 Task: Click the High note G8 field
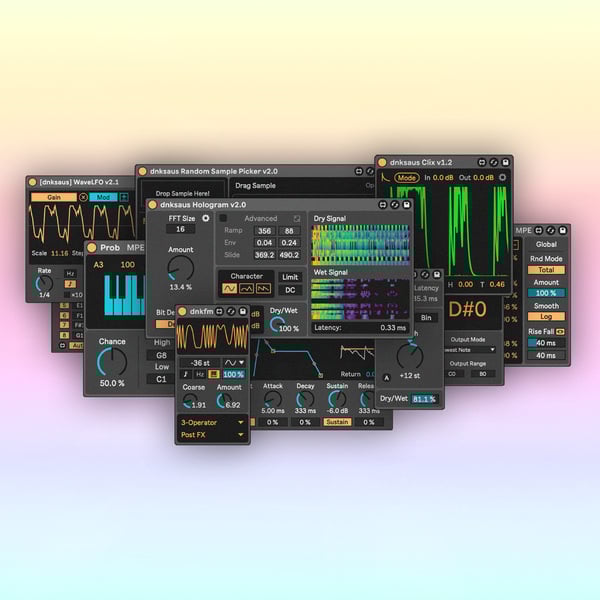(x=161, y=355)
